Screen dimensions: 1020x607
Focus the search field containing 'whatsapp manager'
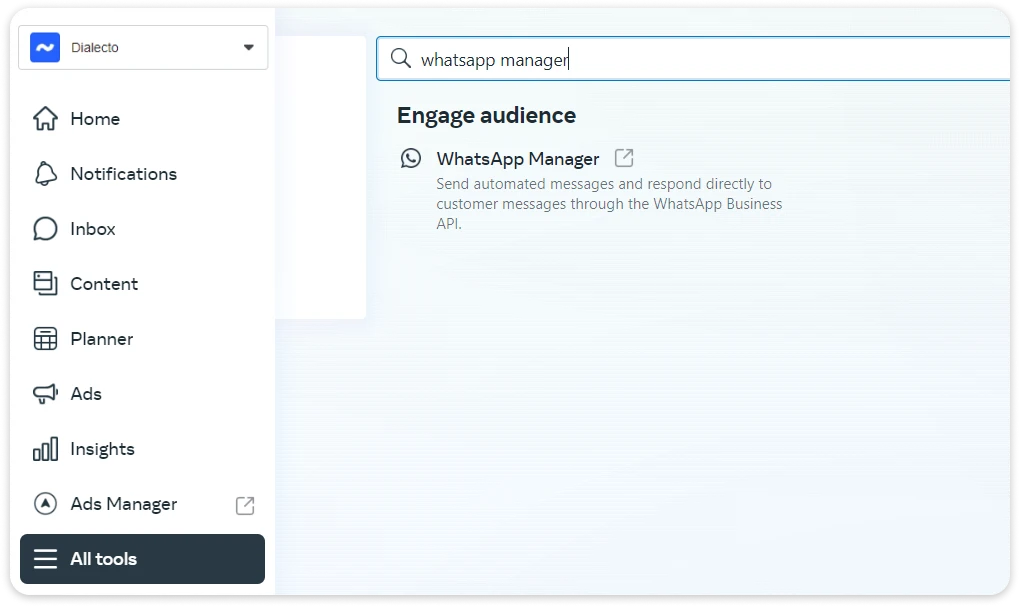pyautogui.click(x=700, y=59)
